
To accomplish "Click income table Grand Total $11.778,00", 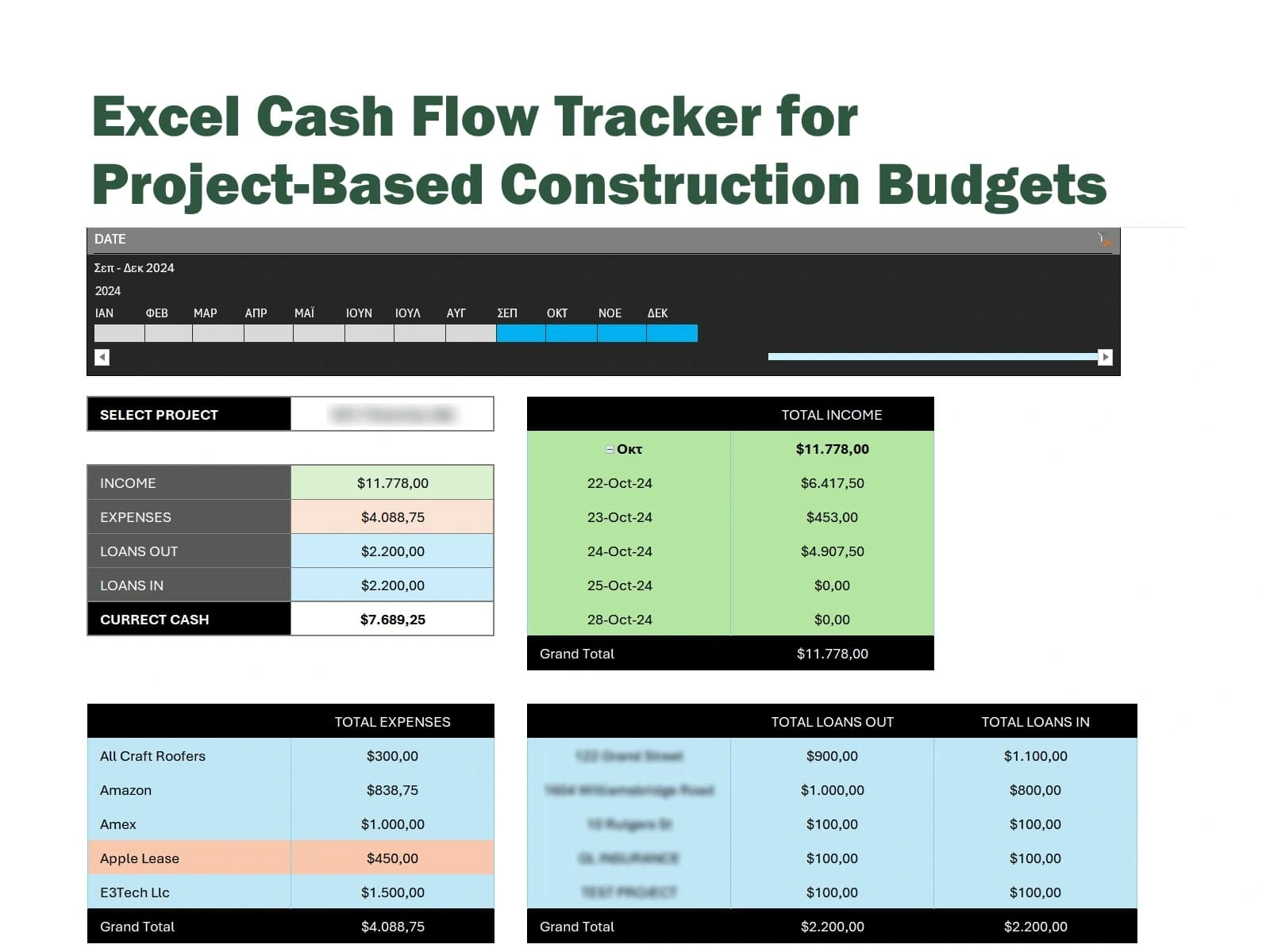I will point(832,653).
